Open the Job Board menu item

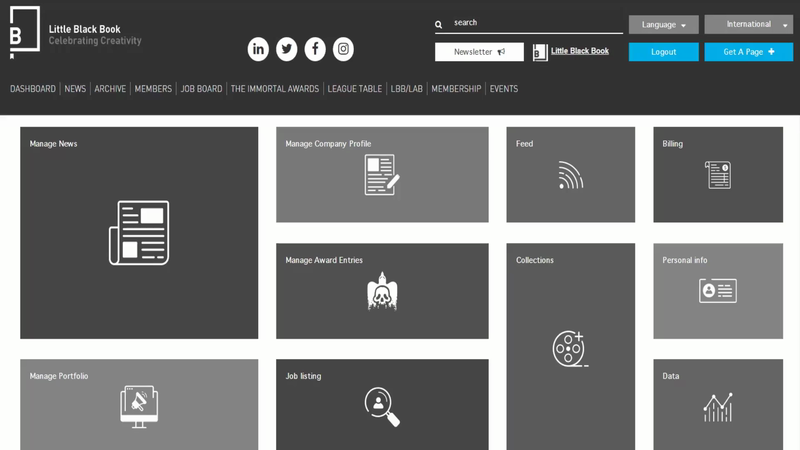(202, 89)
